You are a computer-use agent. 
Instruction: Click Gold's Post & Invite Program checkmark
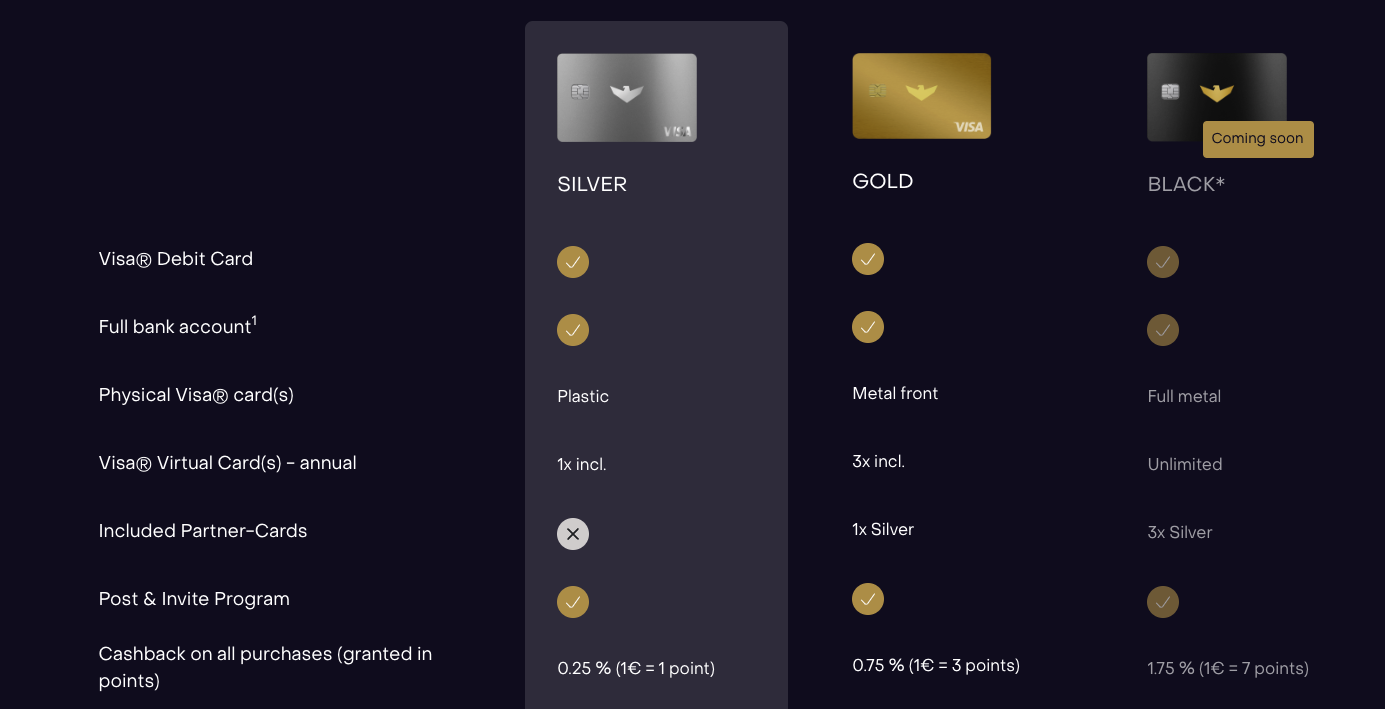click(868, 599)
